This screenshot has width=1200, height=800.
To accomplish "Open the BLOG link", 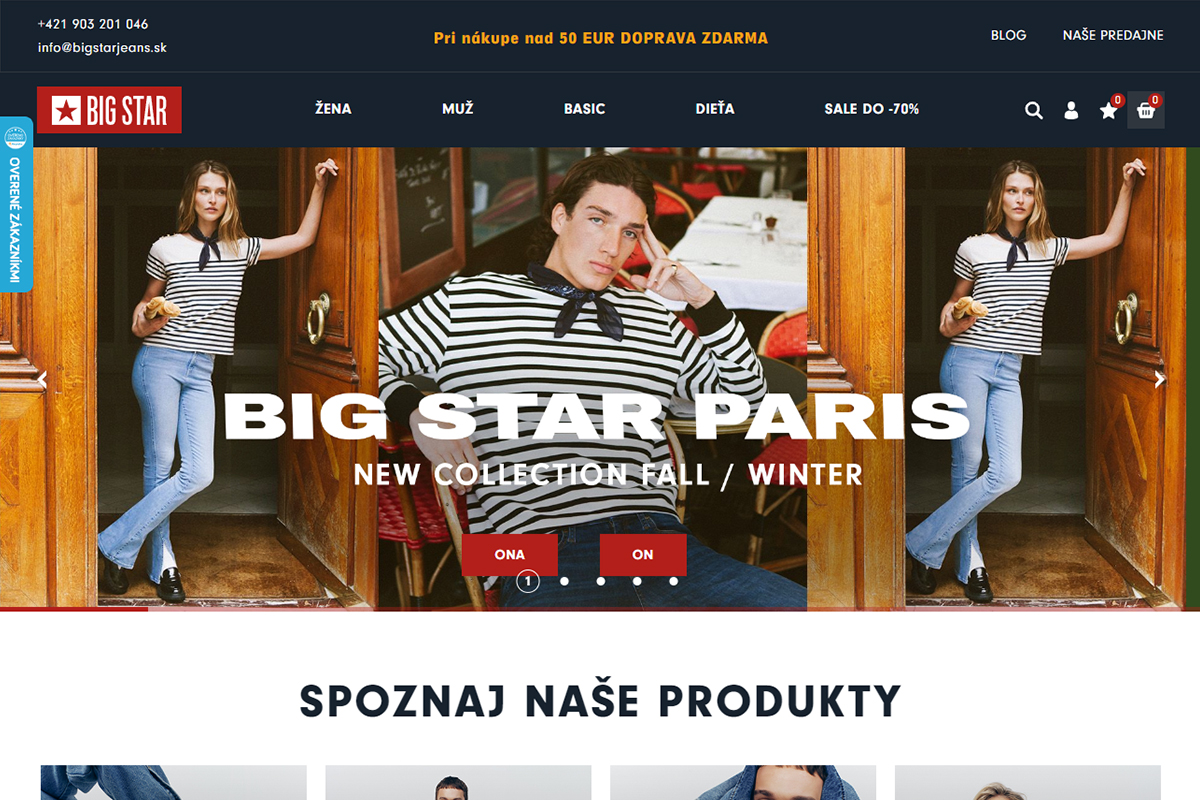I will (x=1008, y=35).
